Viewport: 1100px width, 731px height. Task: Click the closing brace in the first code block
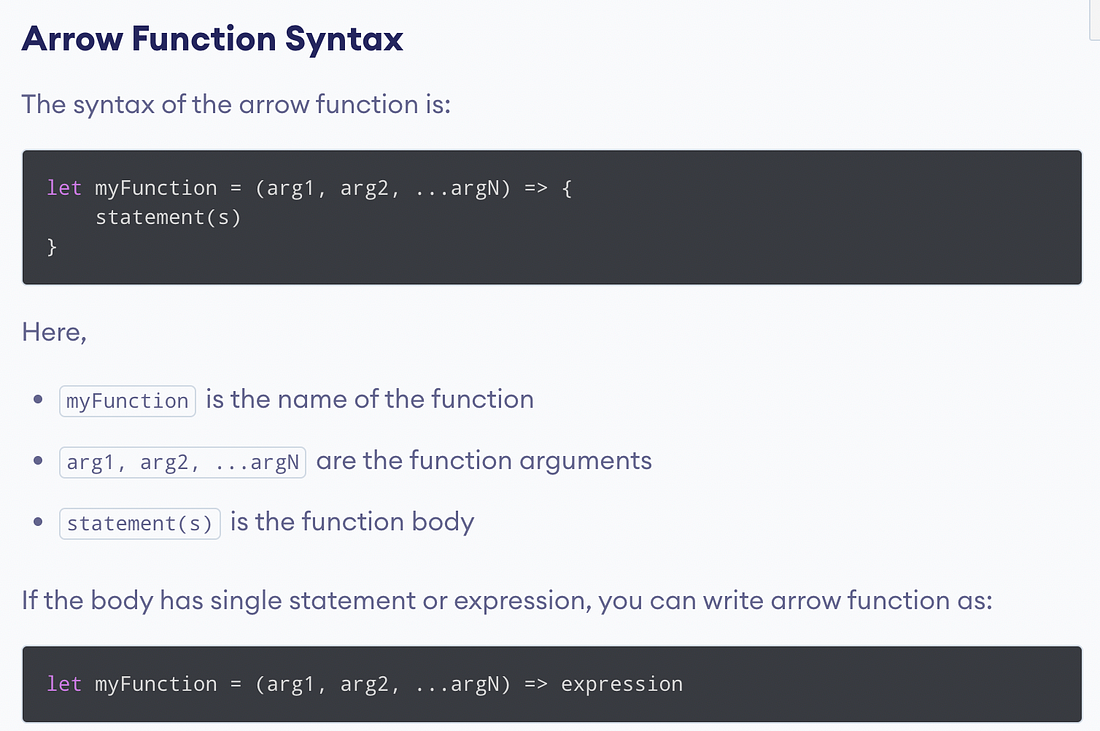click(x=51, y=246)
